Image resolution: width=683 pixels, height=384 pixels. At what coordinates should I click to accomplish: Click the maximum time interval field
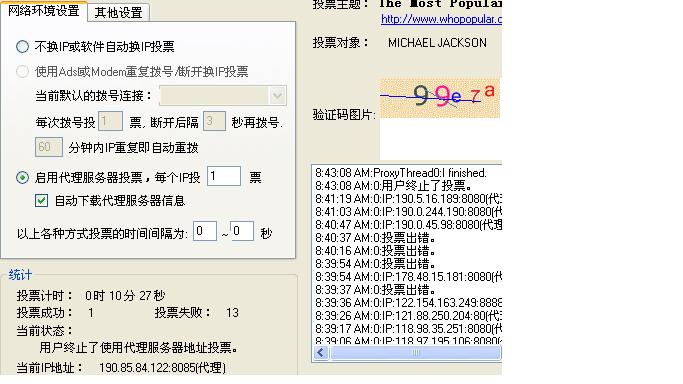(x=242, y=231)
